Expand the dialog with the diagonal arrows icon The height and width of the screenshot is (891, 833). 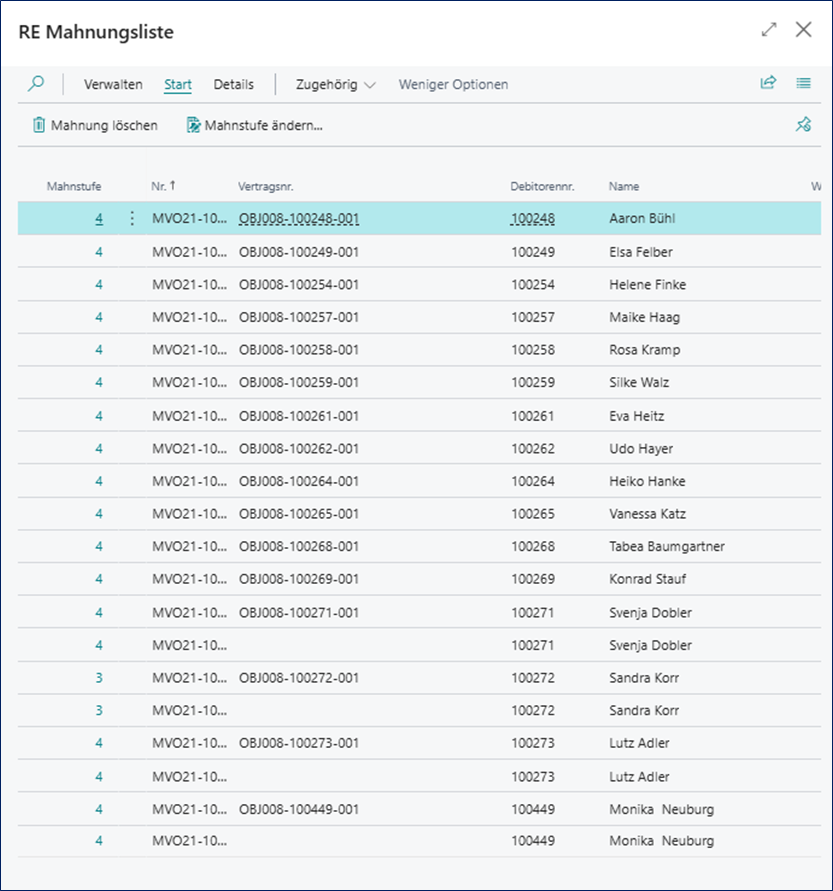[x=768, y=30]
